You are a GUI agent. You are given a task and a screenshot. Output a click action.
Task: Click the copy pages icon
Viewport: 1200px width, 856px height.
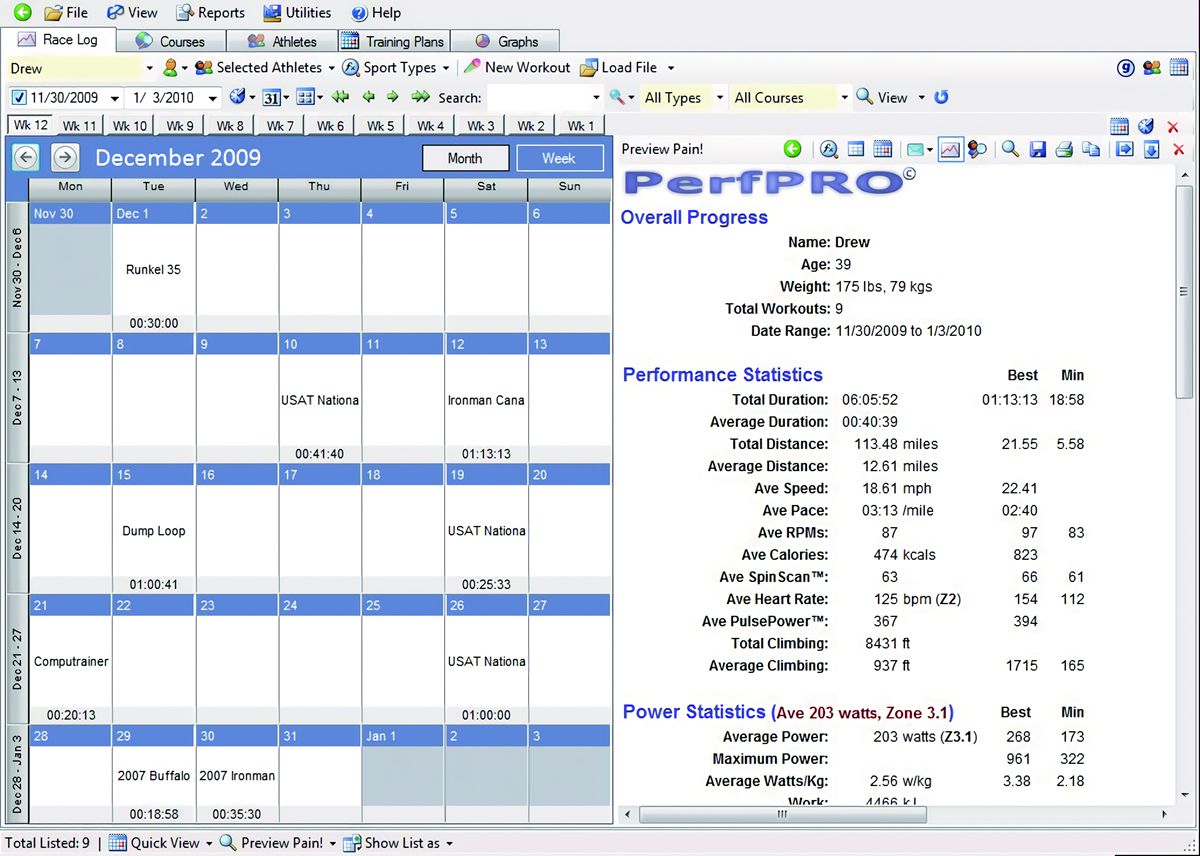pos(1091,149)
